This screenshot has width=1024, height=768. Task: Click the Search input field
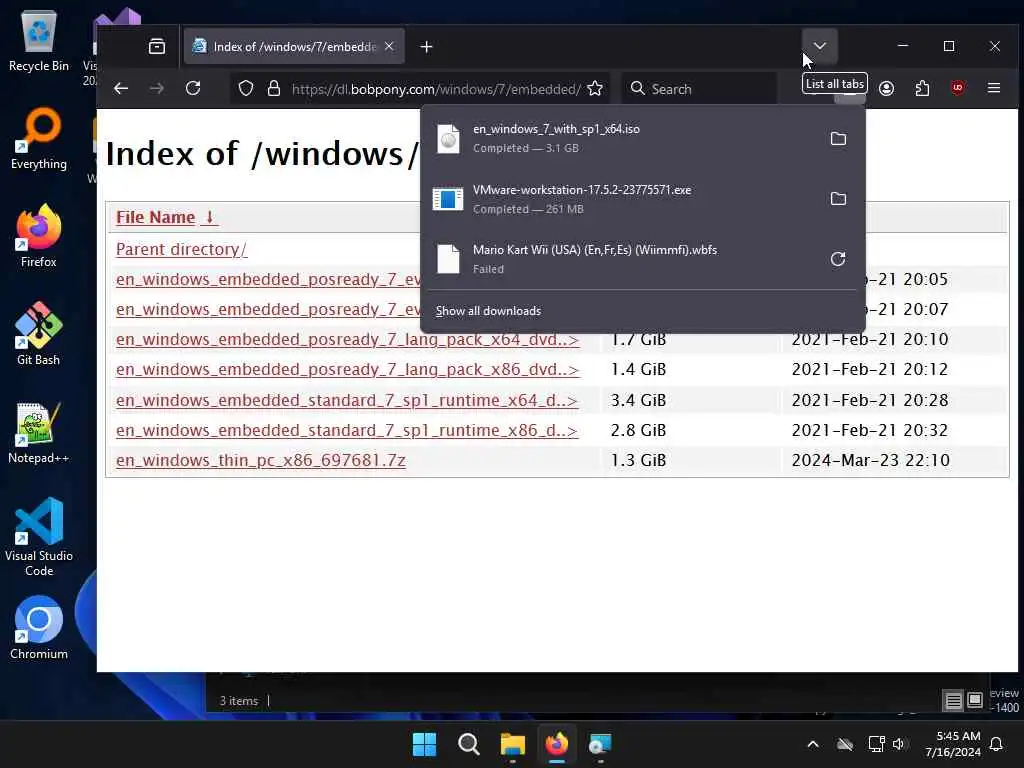pyautogui.click(x=699, y=89)
